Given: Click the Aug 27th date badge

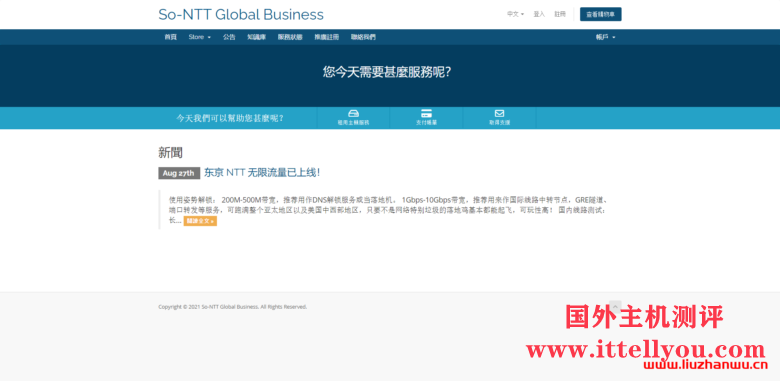Looking at the screenshot, I should point(179,173).
